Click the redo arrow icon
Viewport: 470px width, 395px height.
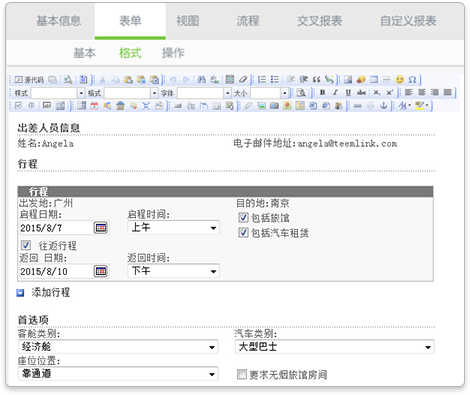coord(186,80)
